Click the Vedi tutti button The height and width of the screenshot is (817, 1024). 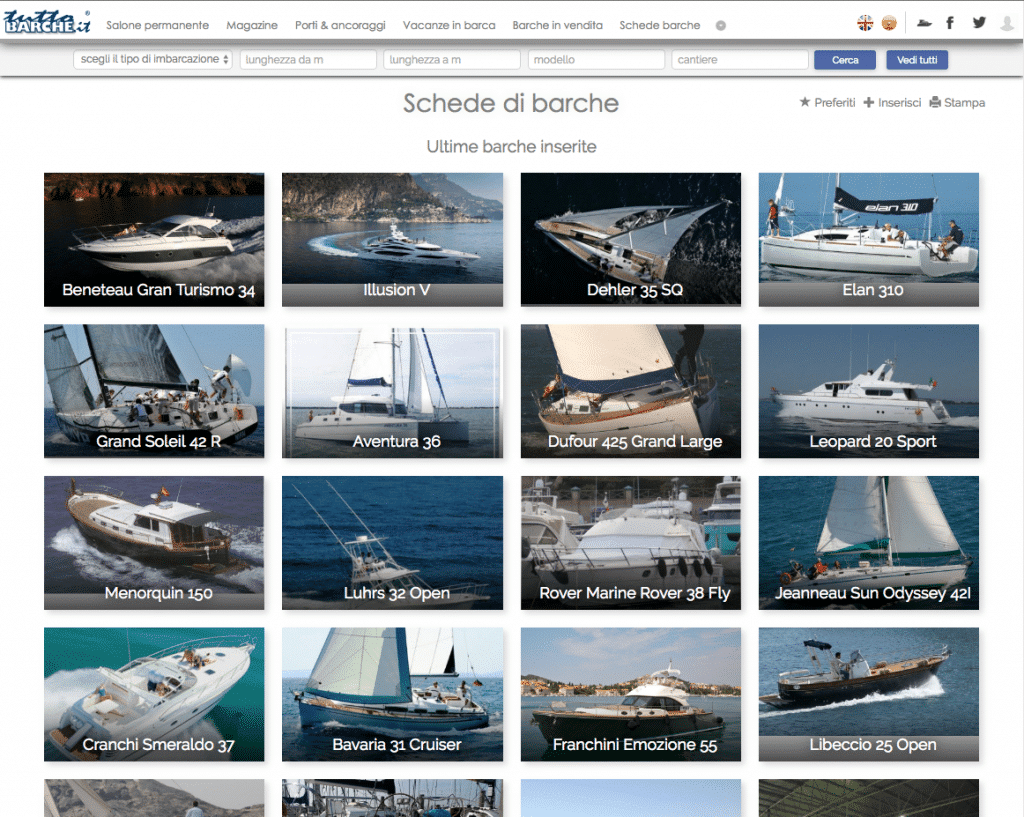[x=917, y=60]
